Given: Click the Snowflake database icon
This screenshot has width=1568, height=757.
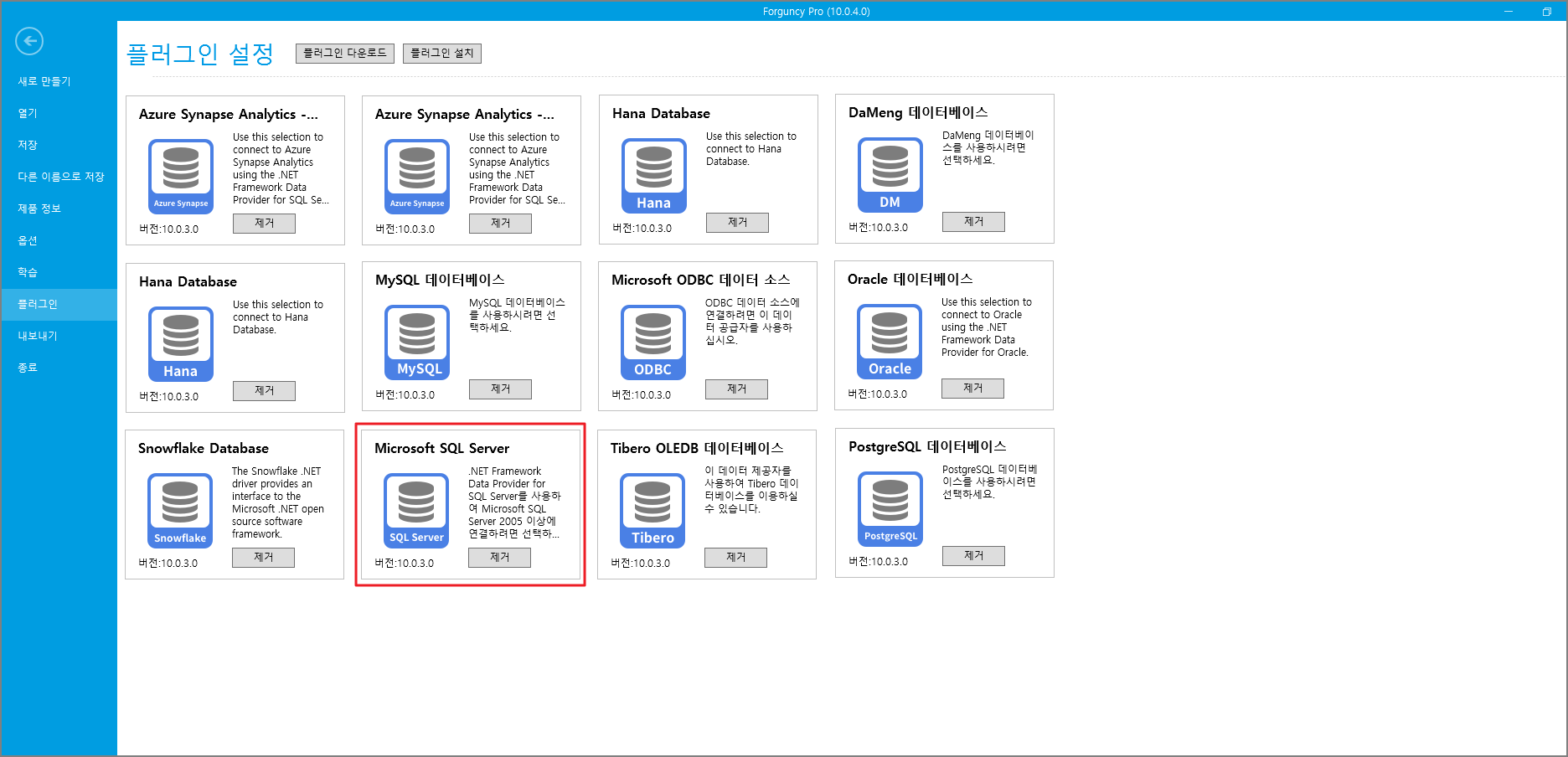Looking at the screenshot, I should tap(180, 511).
